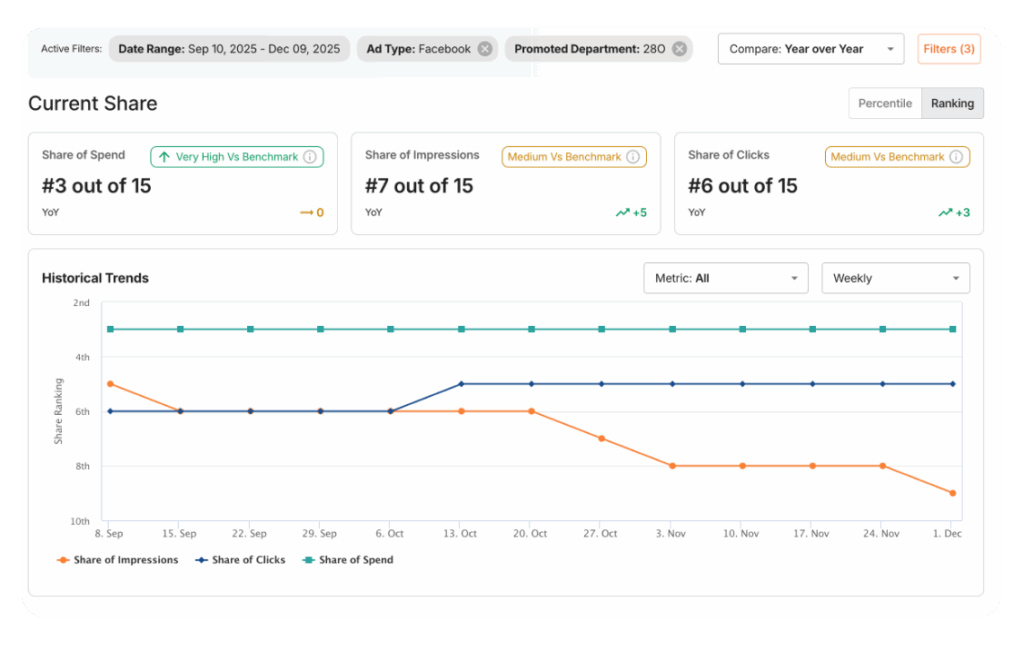Select the 1 Dec point on the Impressions line
The image size is (1024, 651).
(951, 492)
